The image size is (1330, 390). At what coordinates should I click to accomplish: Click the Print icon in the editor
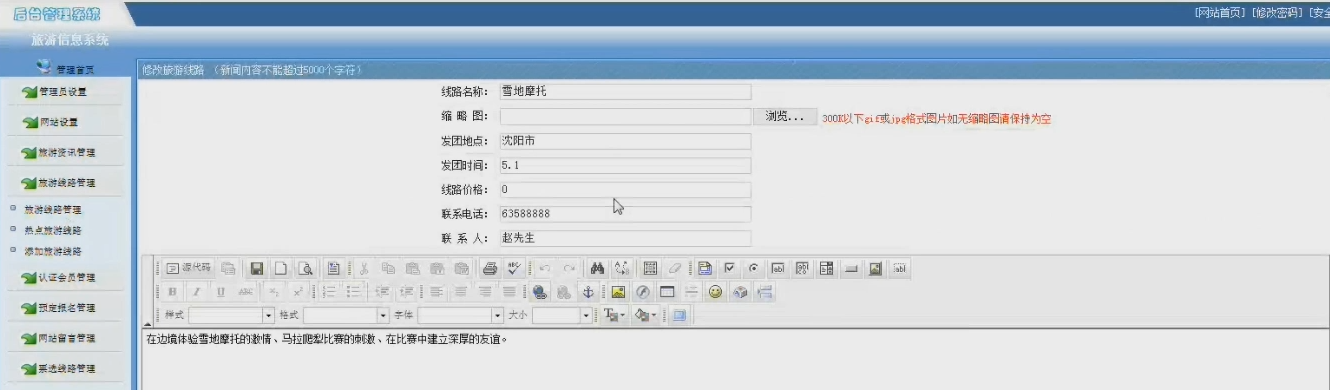tap(490, 268)
